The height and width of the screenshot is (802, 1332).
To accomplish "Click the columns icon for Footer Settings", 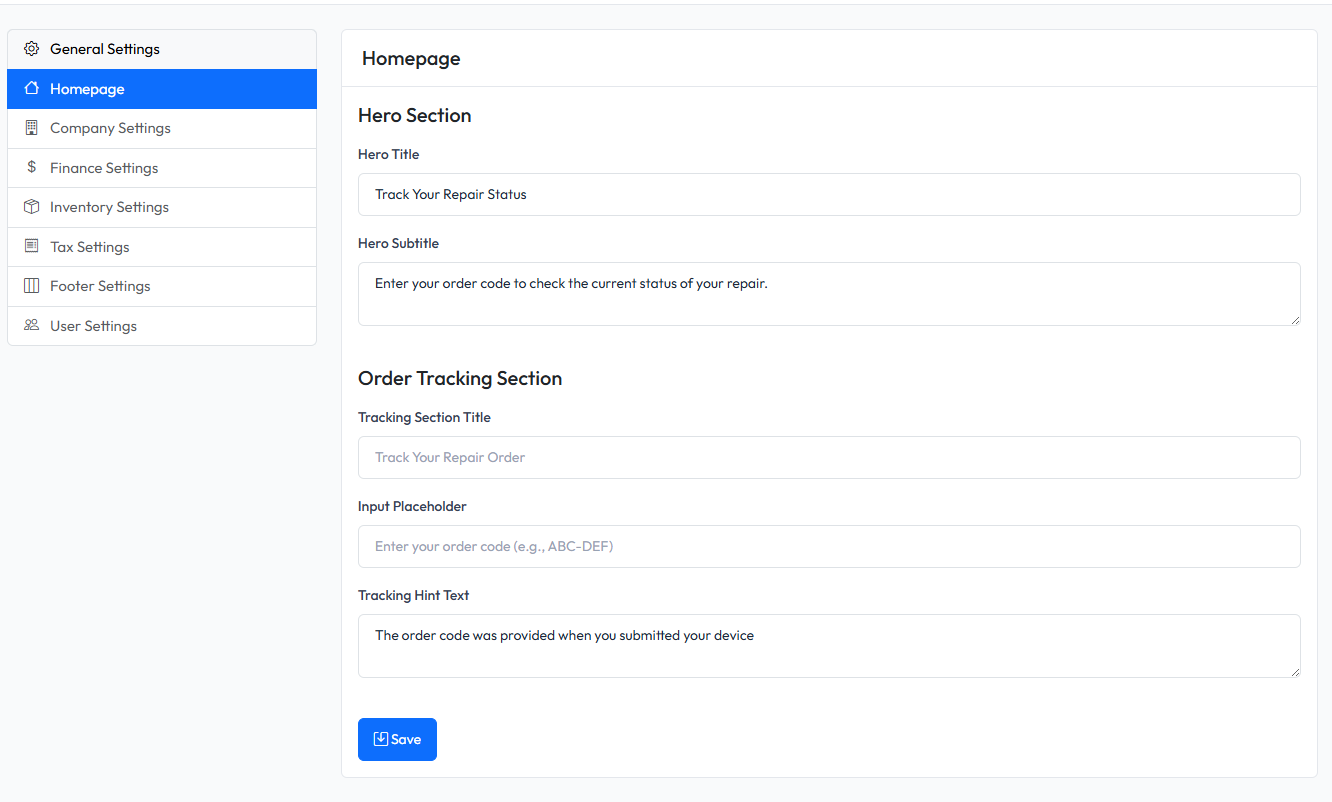I will (x=31, y=286).
